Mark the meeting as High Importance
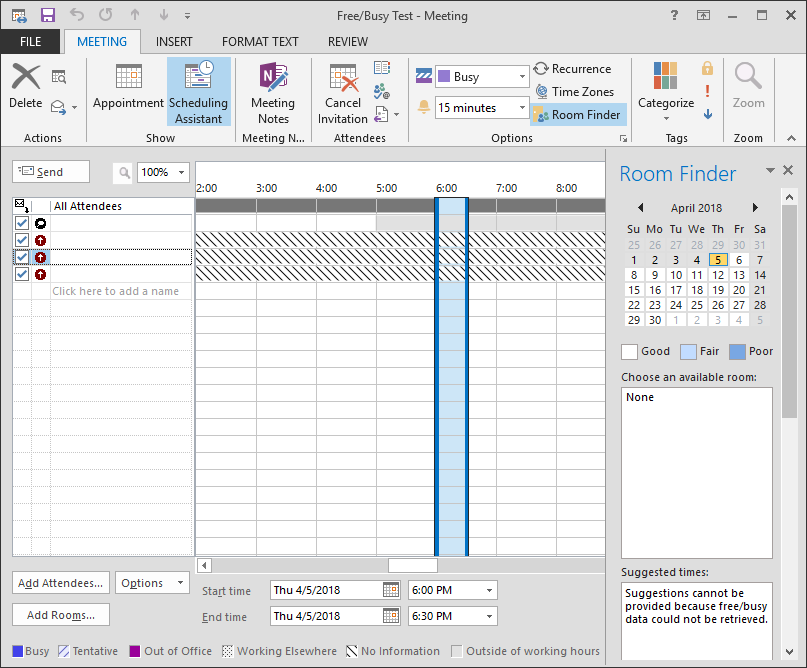 click(x=706, y=91)
